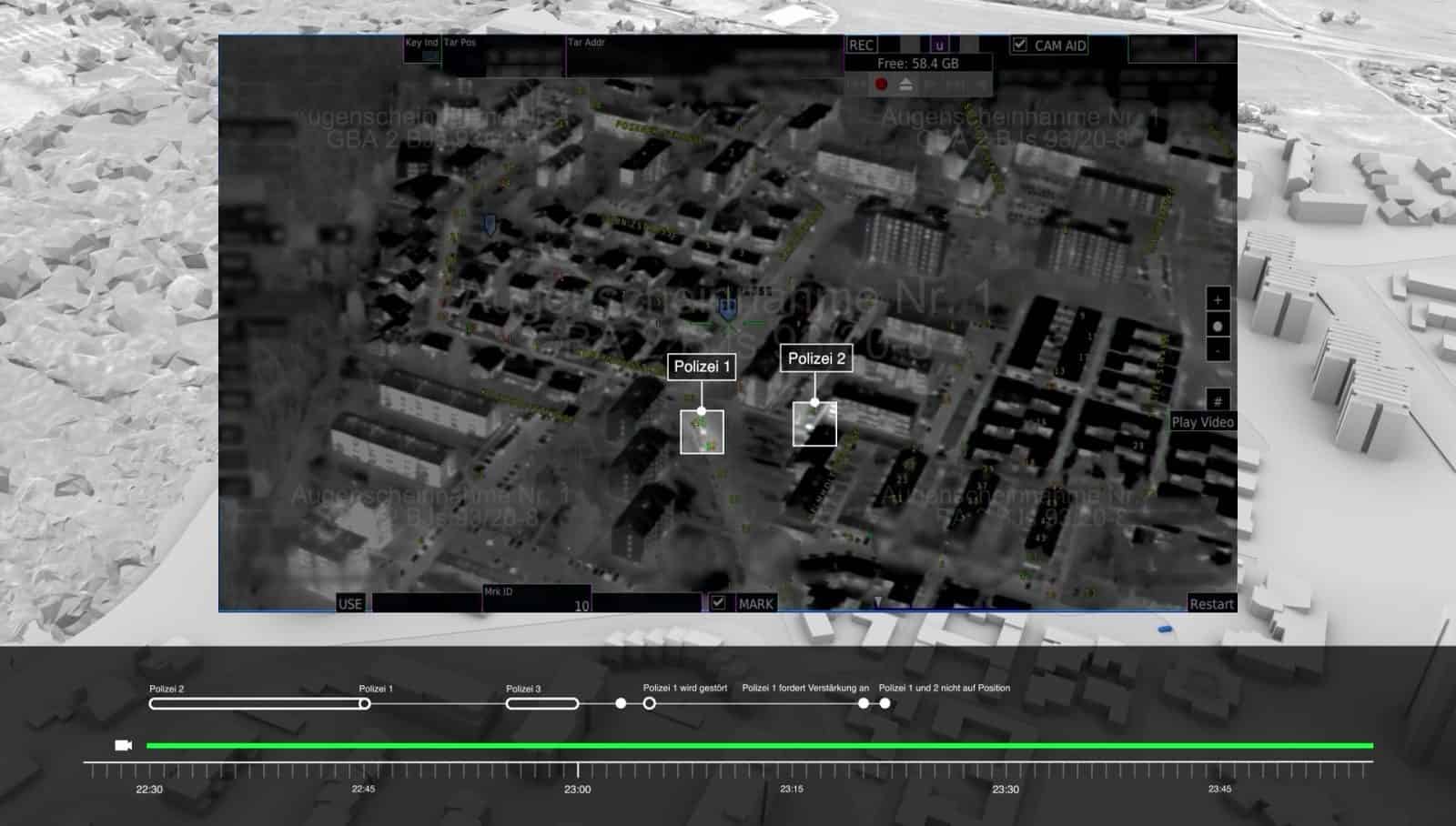The image size is (1456, 826).
Task: Uncheck the CAM AID checkbox
Action: click(x=1020, y=45)
